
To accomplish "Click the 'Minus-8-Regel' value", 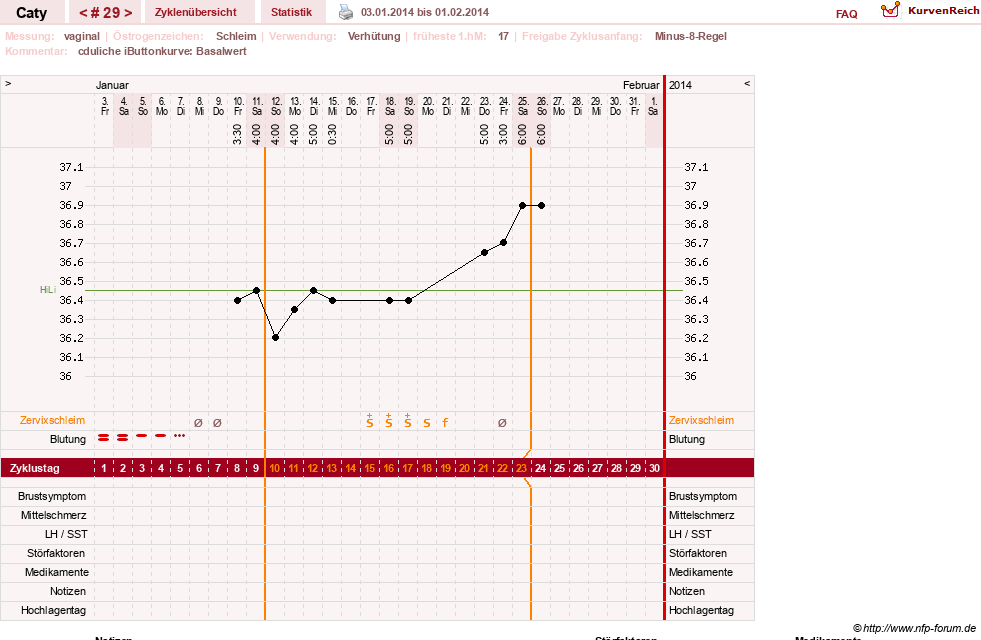I will click(691, 36).
